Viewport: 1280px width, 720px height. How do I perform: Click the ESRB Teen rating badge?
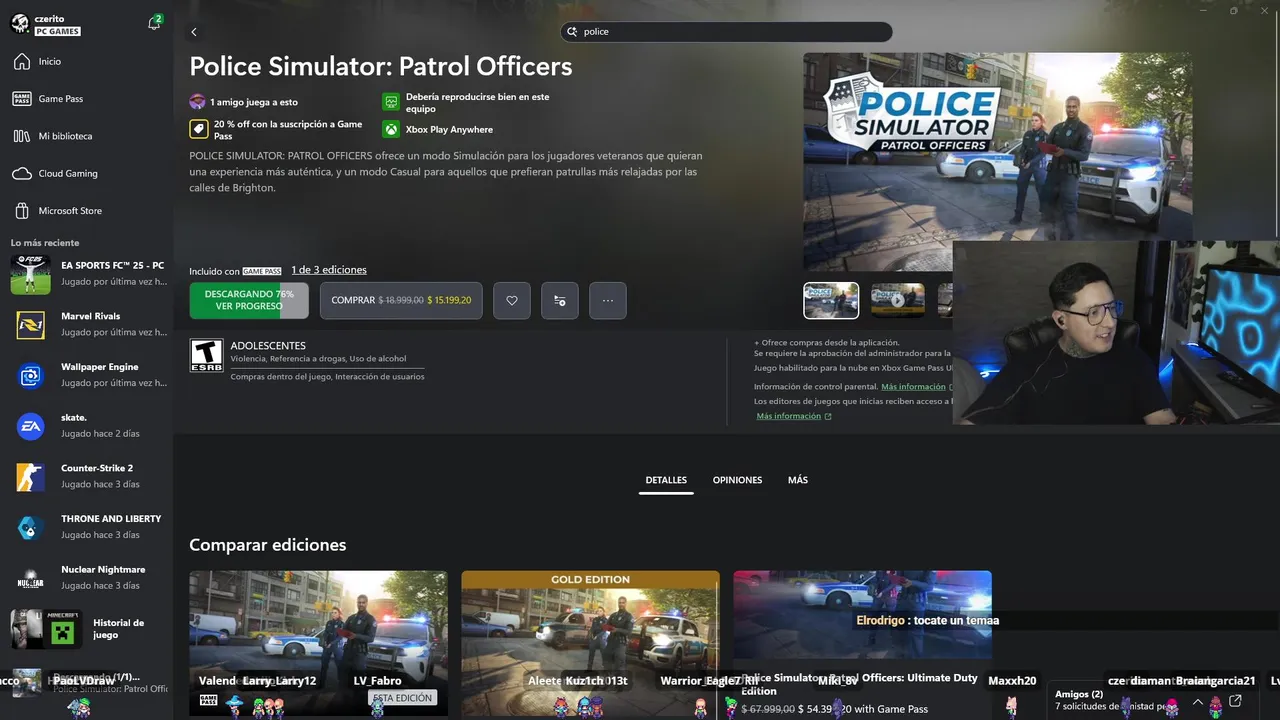pos(206,355)
